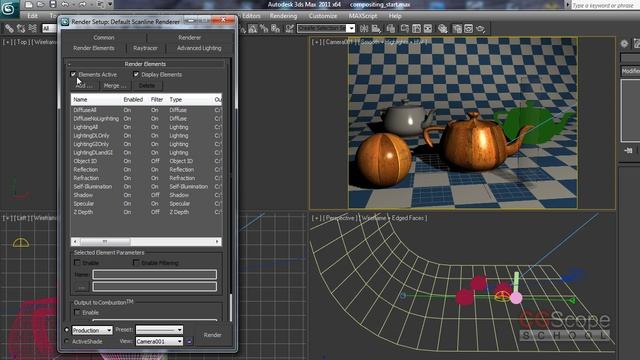The width and height of the screenshot is (640, 360).
Task: Open the MAXScript menu
Action: (x=363, y=16)
